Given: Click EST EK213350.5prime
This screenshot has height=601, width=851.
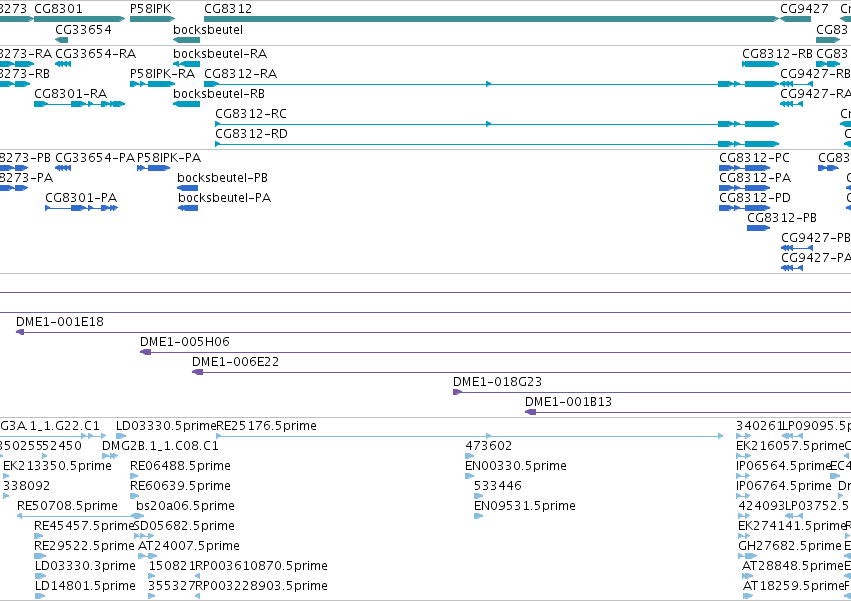Looking at the screenshot, I should [x=58, y=466].
